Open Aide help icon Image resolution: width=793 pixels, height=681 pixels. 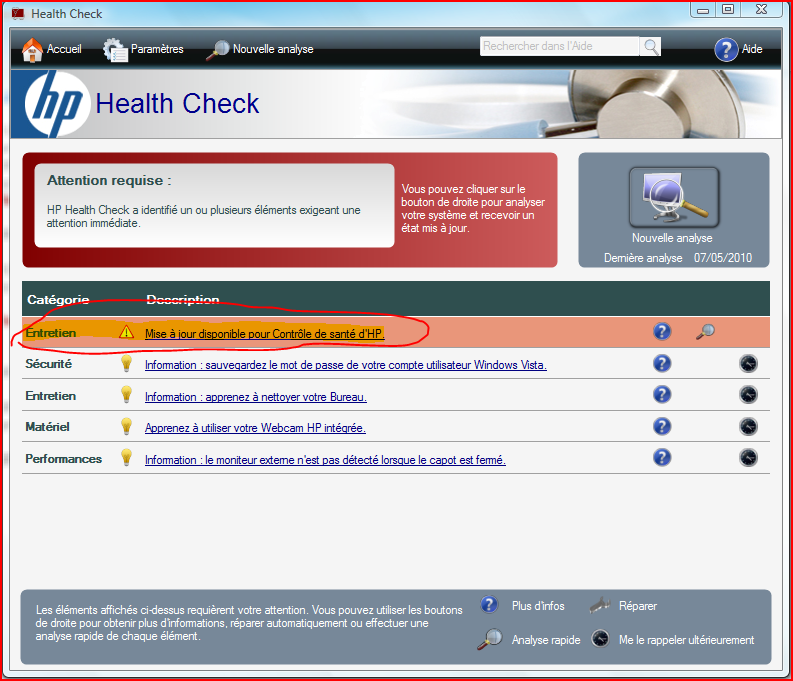coord(726,50)
